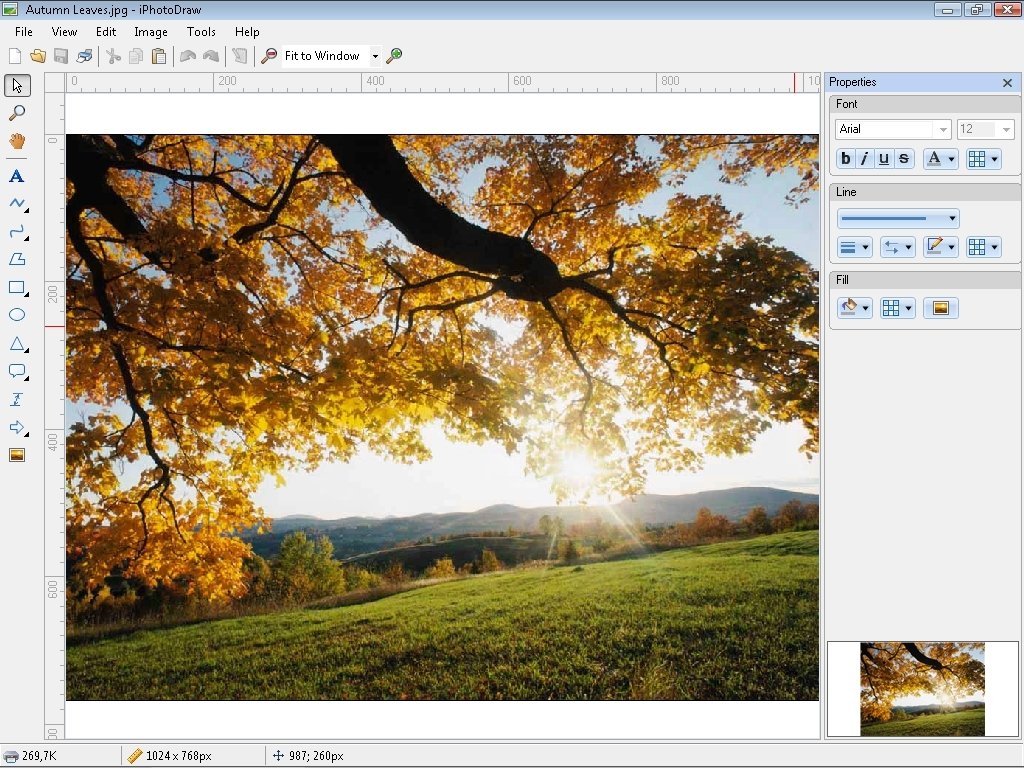Select the triangle shape tool
The width and height of the screenshot is (1024, 768).
coord(18,344)
